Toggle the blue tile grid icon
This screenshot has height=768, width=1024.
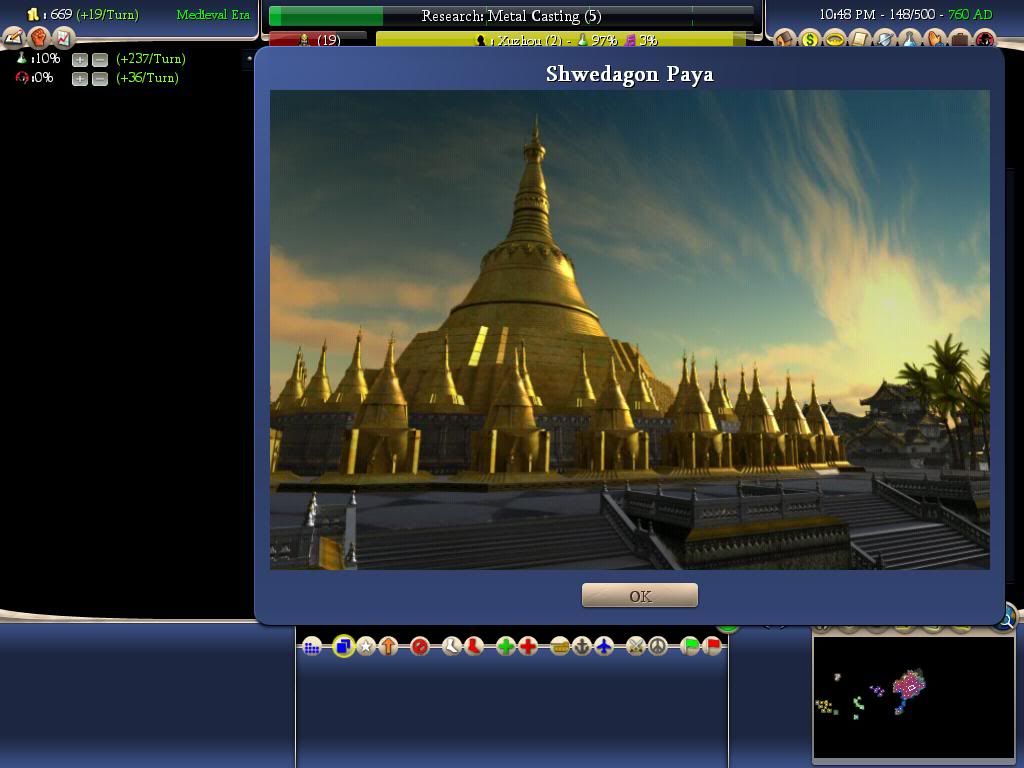pos(312,647)
